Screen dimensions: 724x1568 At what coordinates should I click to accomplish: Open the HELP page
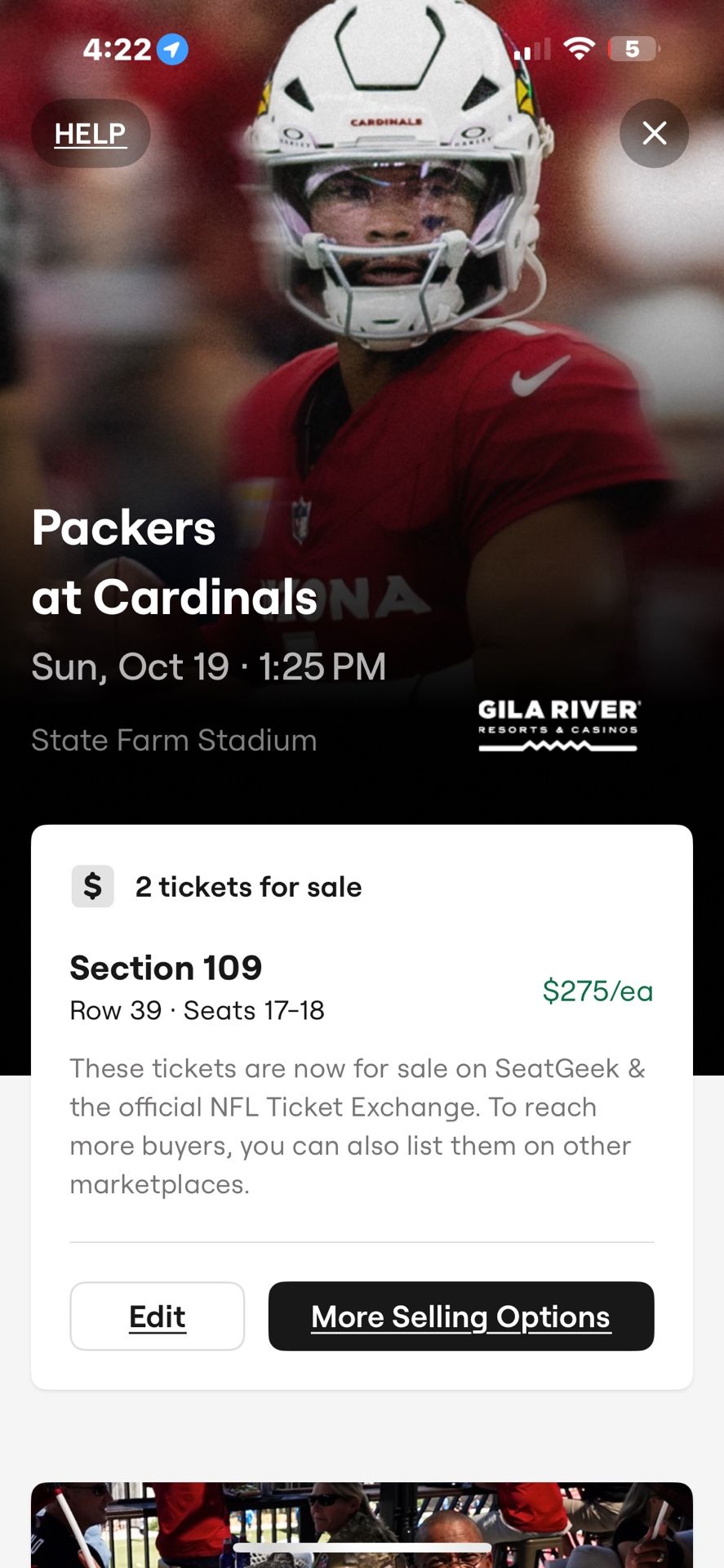pyautogui.click(x=90, y=133)
